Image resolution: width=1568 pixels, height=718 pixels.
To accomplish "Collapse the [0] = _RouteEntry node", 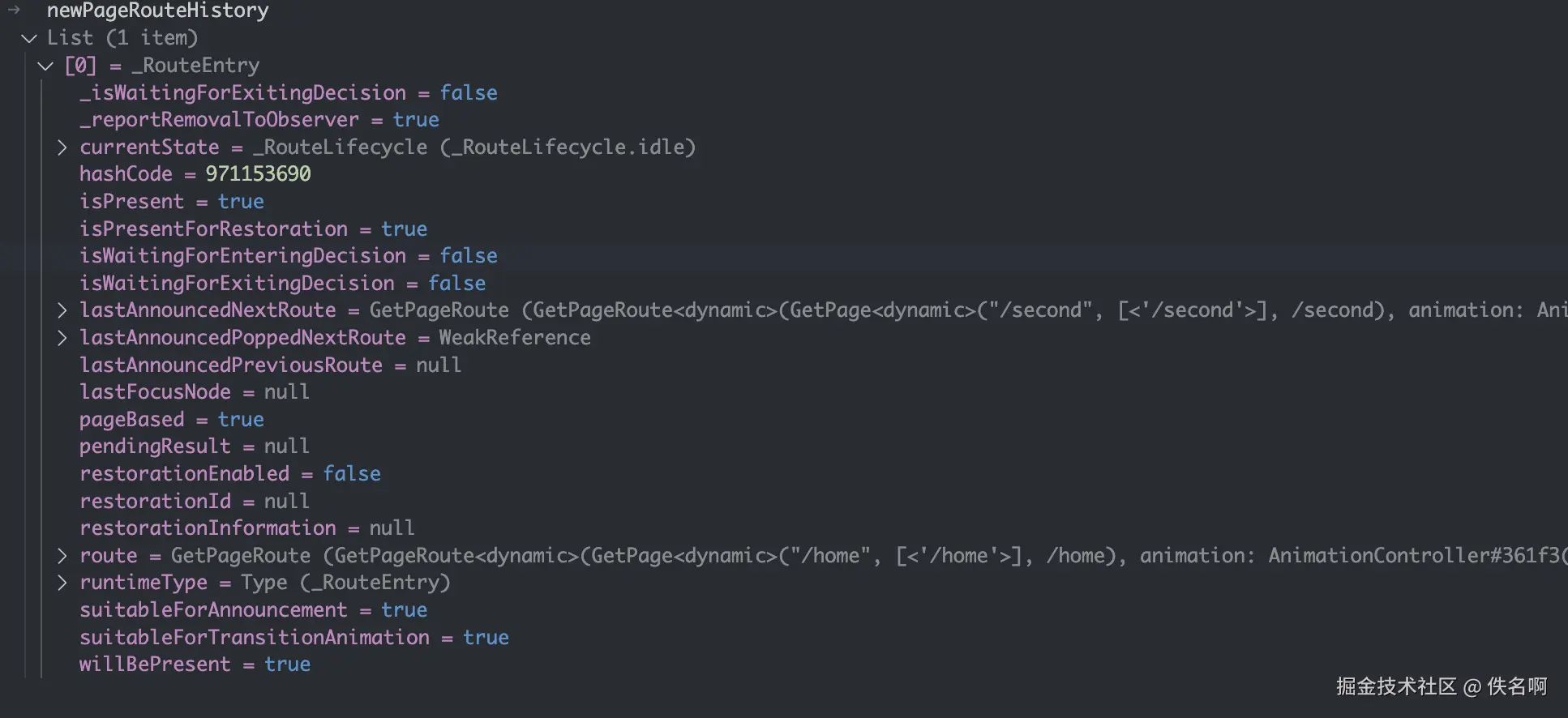I will click(x=46, y=66).
